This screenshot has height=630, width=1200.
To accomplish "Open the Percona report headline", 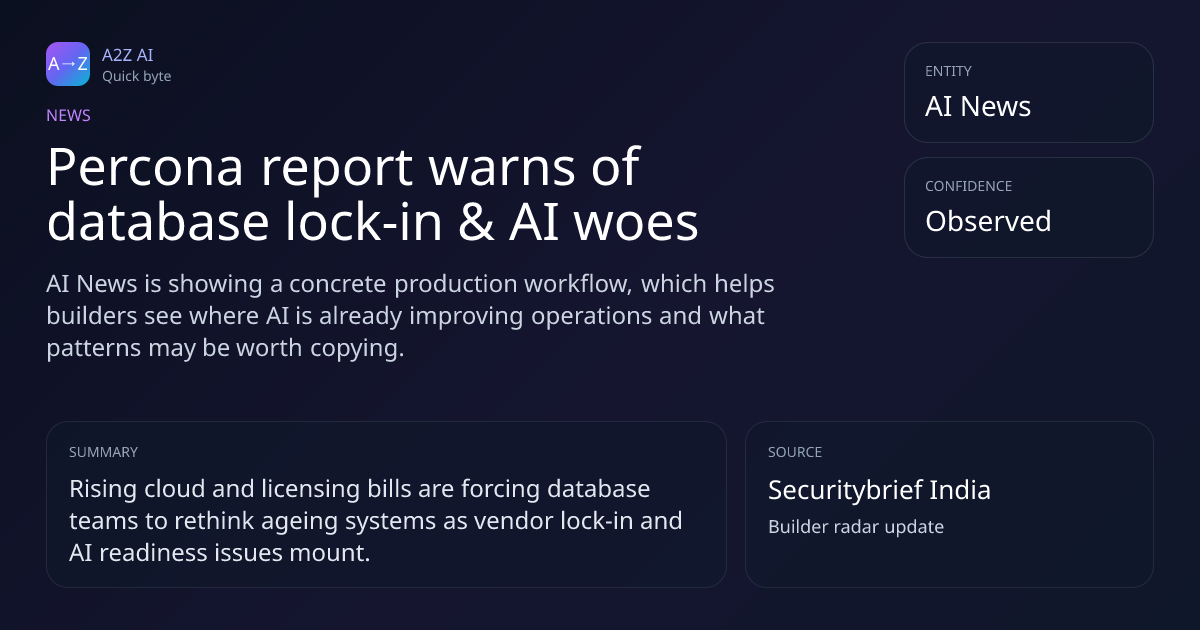I will [x=373, y=195].
